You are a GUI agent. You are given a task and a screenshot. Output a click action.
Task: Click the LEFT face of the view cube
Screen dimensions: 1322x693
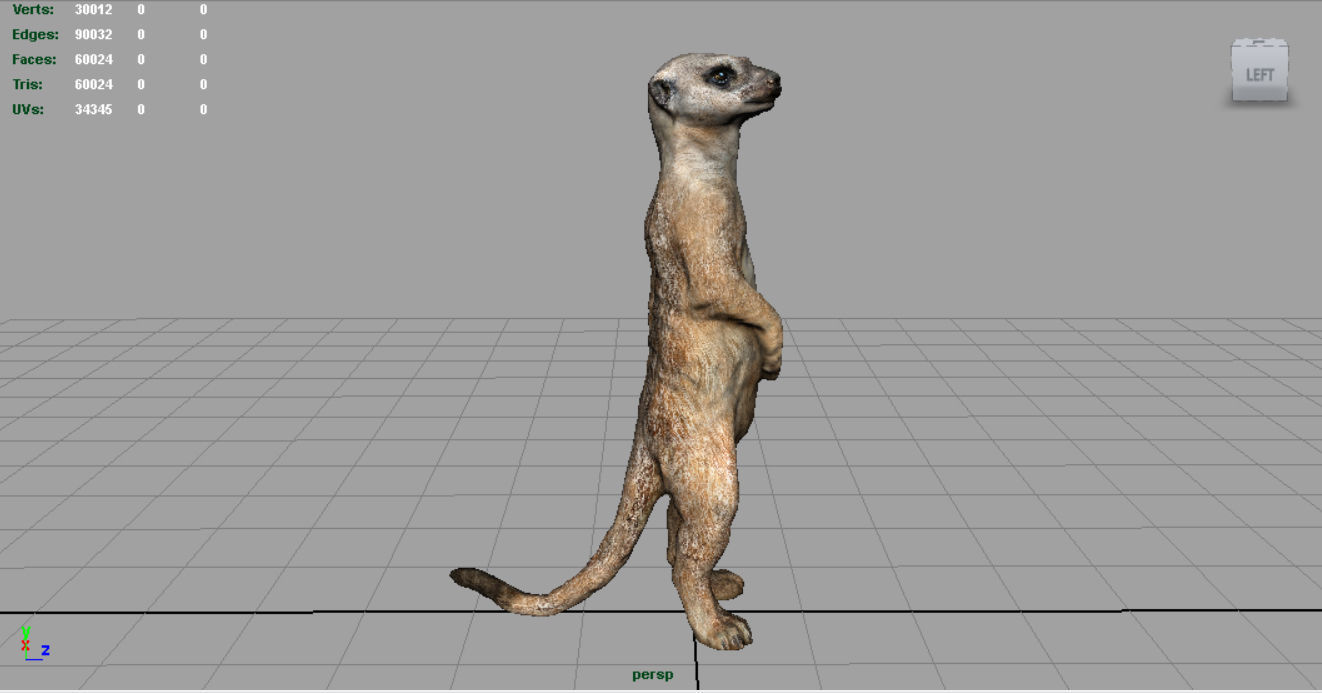1260,75
